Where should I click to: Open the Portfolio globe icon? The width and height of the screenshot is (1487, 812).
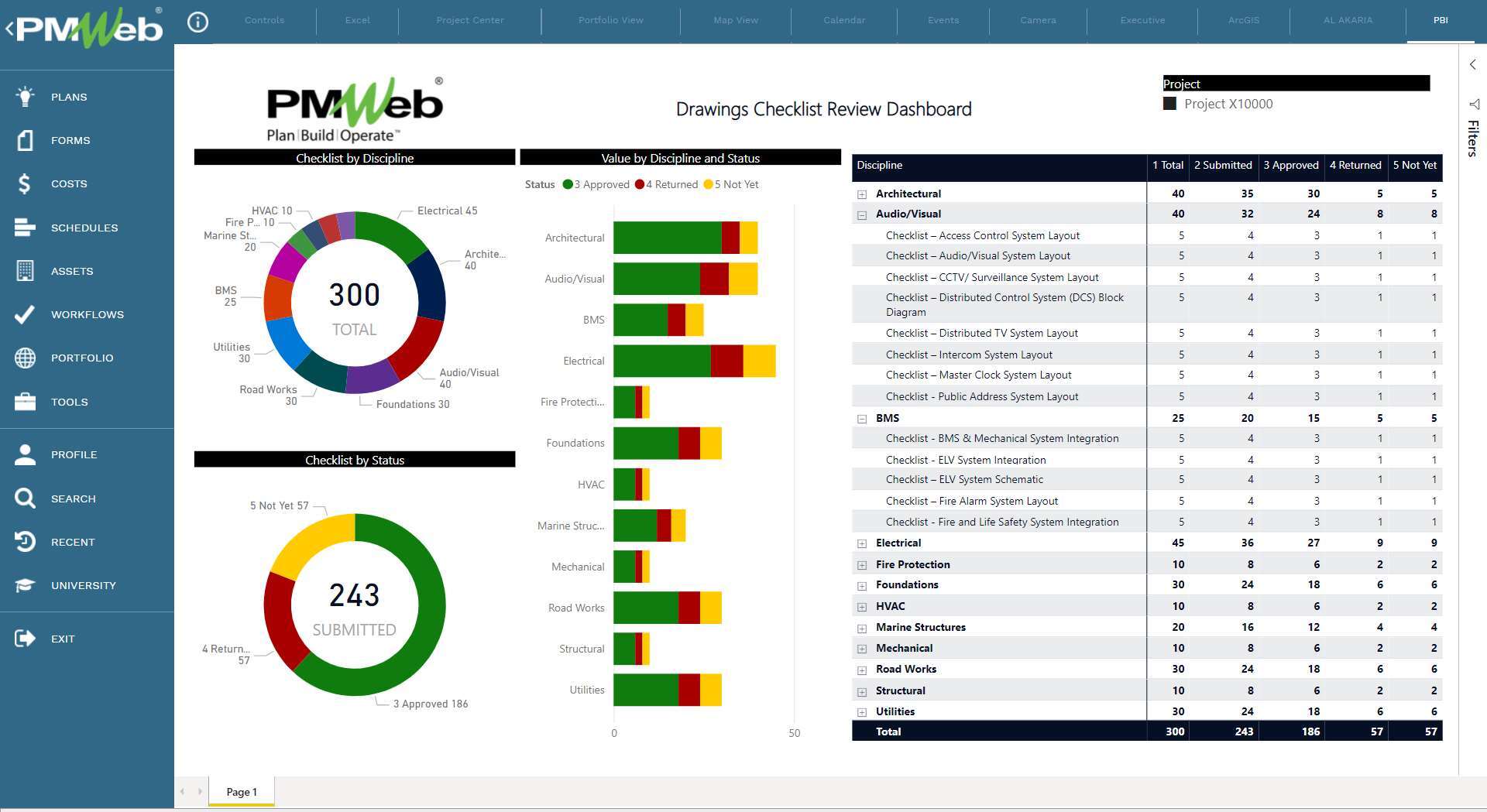(25, 358)
